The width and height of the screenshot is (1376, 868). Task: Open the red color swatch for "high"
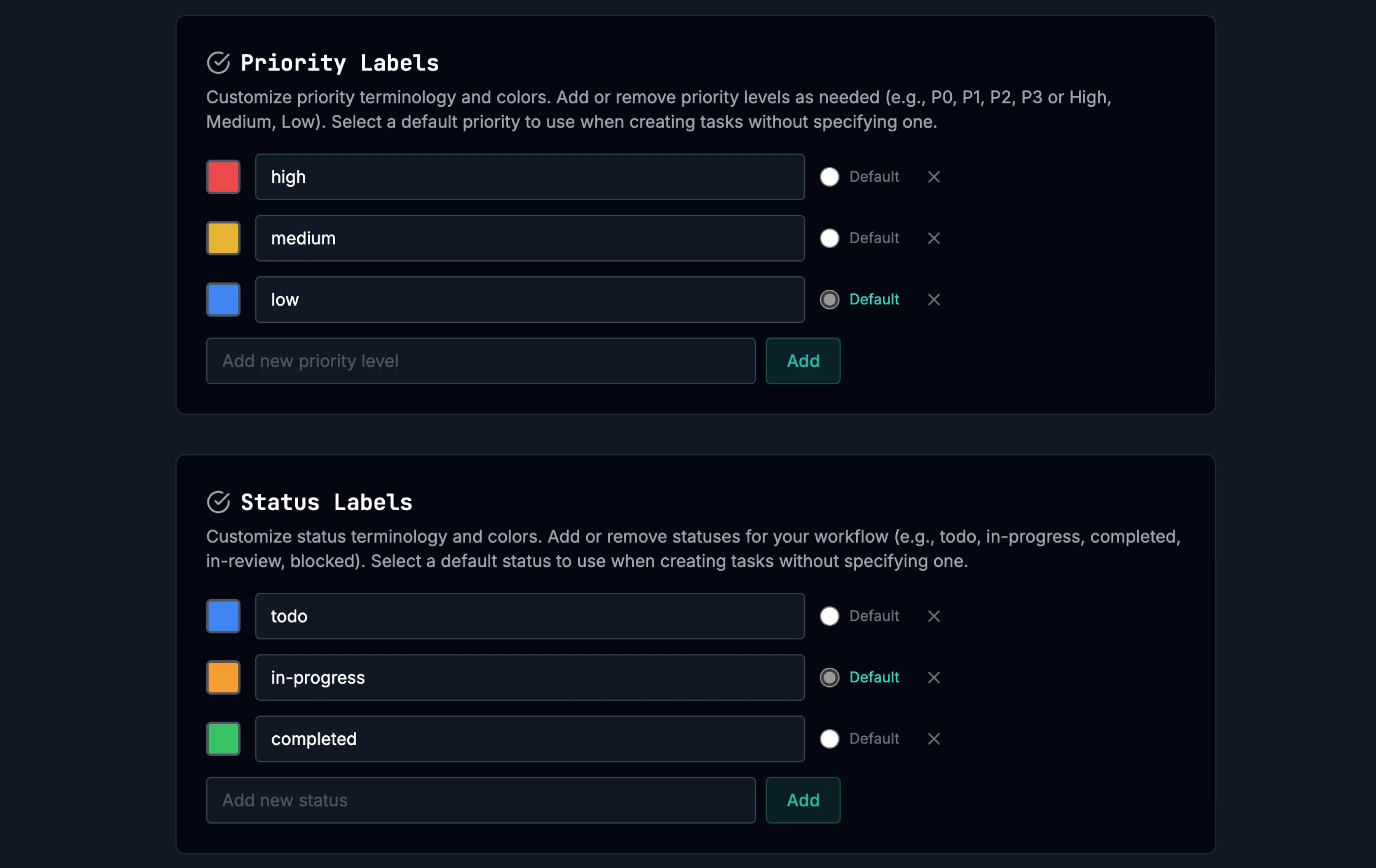pos(223,177)
